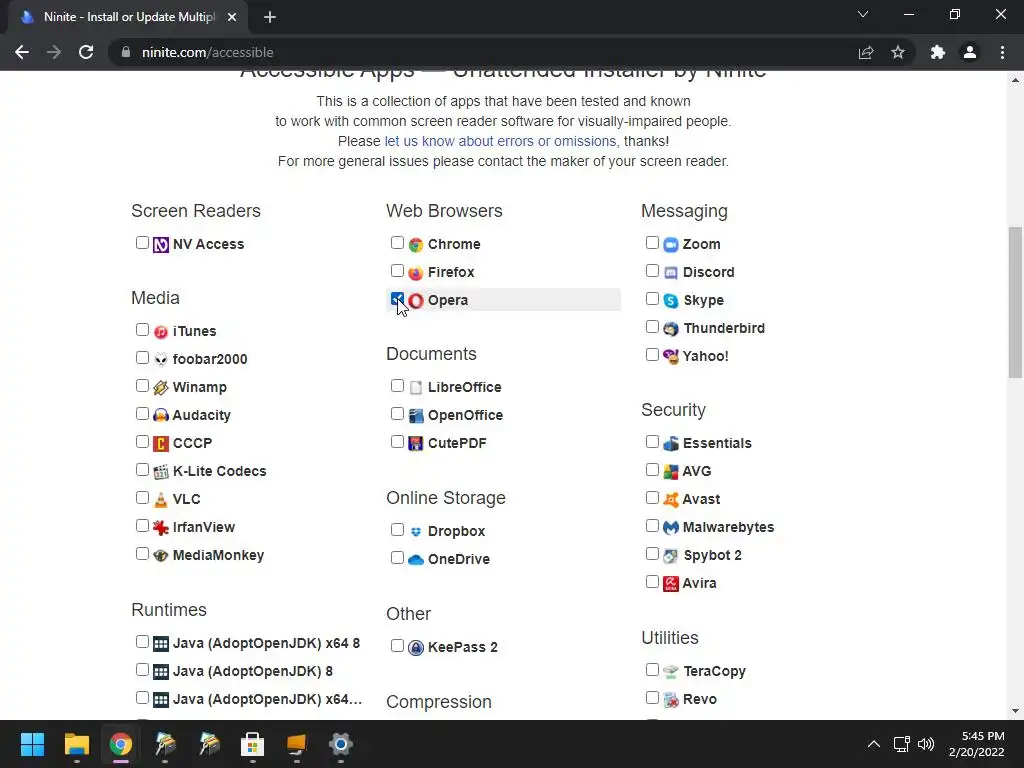Image resolution: width=1024 pixels, height=768 pixels.
Task: Click the OneDrive cloud icon
Action: click(416, 560)
